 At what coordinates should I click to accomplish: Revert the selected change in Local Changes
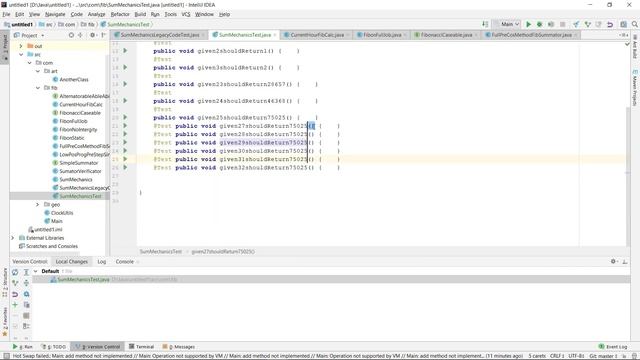[x=15, y=294]
